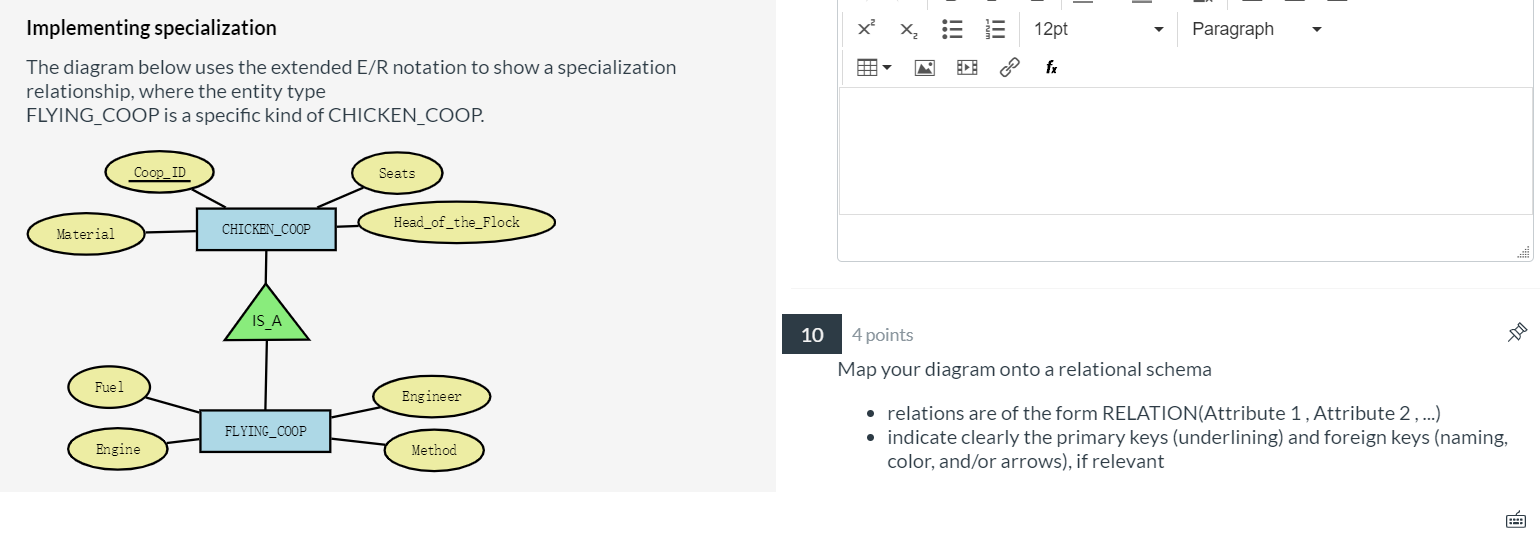Image resolution: width=1540 pixels, height=538 pixels.
Task: Insert an image via toolbar
Action: click(x=925, y=67)
